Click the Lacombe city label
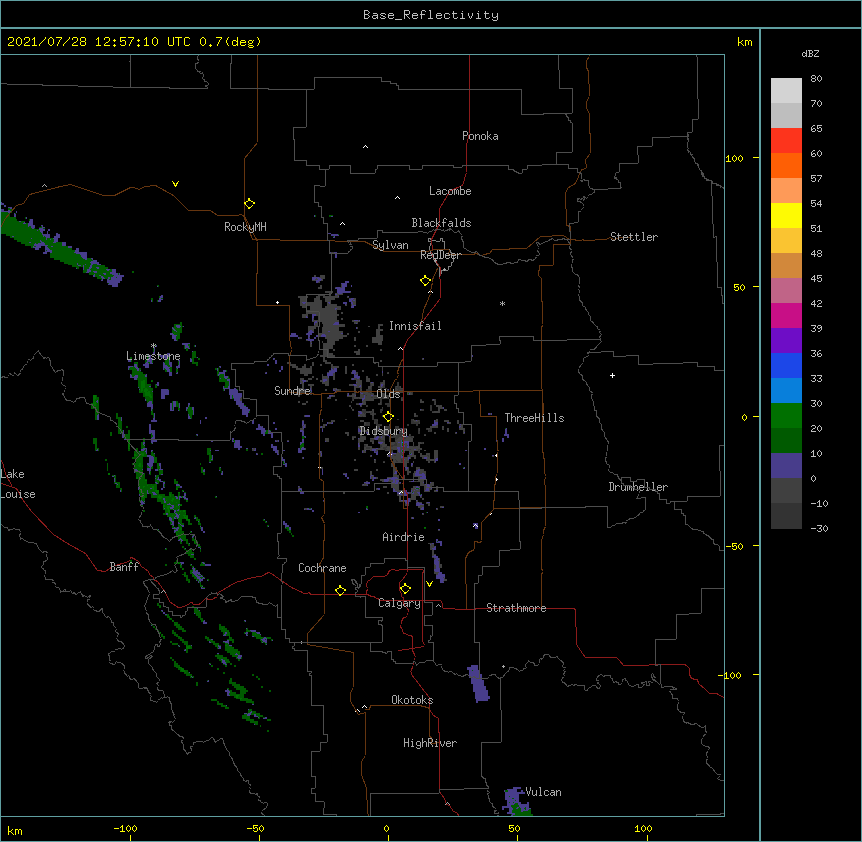This screenshot has height=842, width=862. pos(450,191)
